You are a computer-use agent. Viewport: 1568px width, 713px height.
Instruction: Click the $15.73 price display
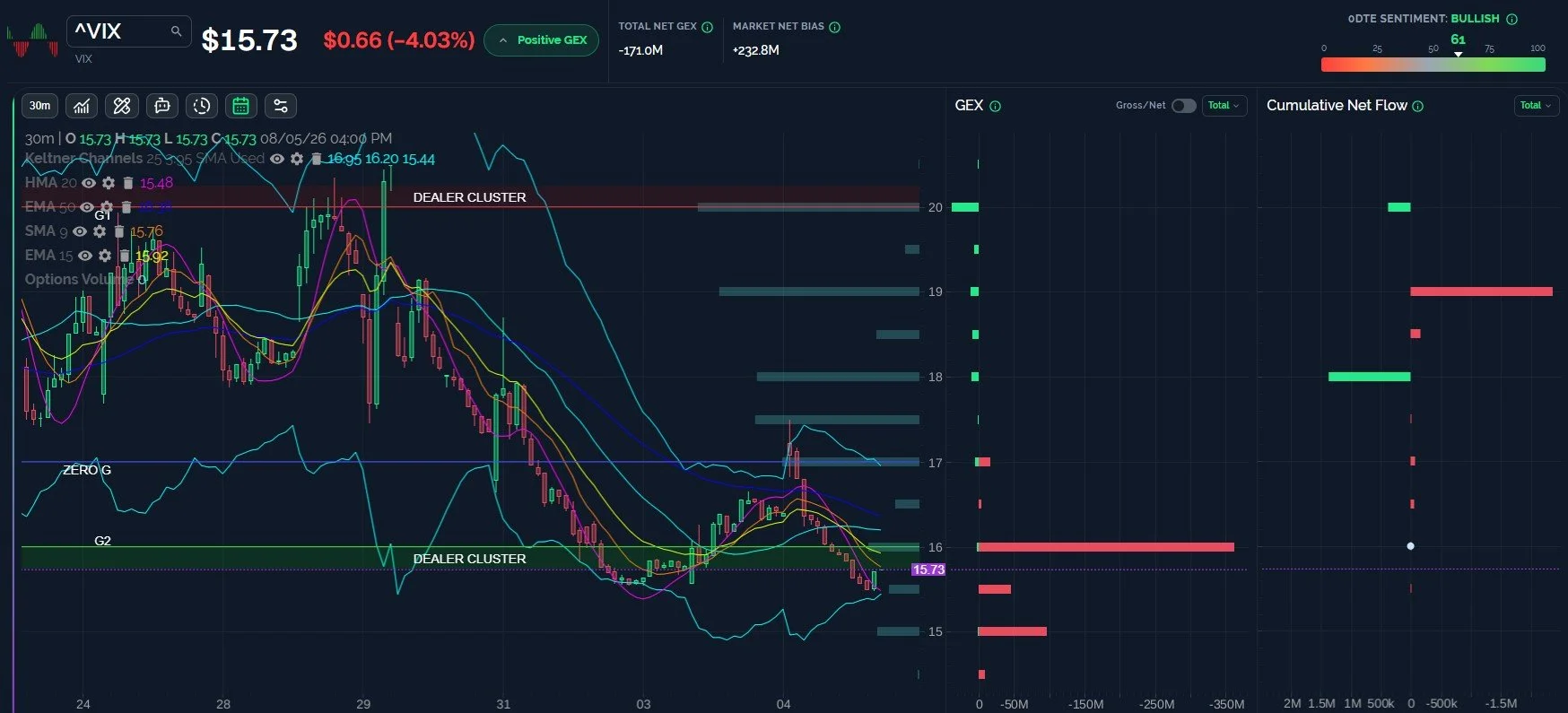click(x=249, y=40)
